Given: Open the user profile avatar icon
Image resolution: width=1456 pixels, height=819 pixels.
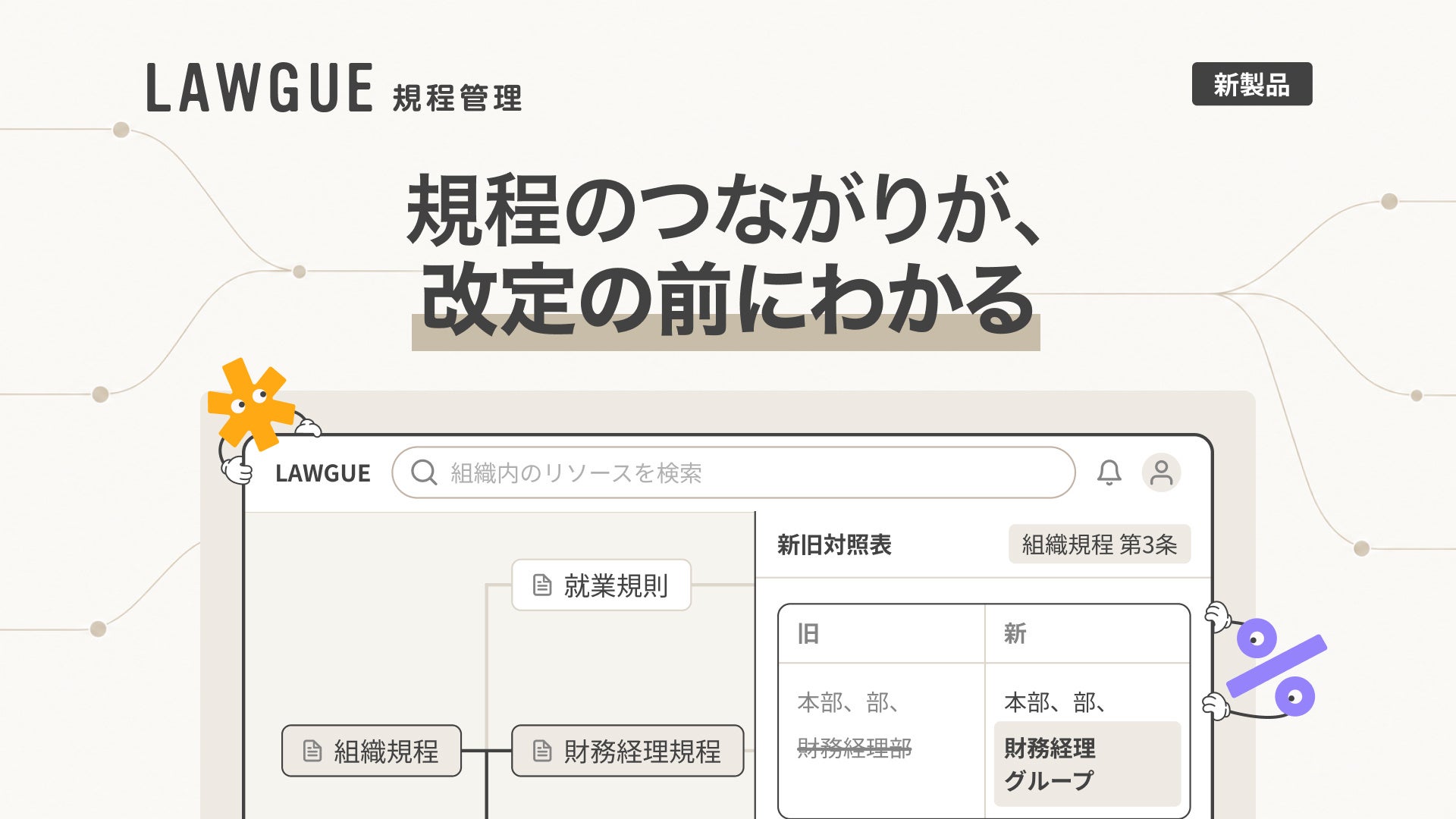Looking at the screenshot, I should pos(1161,472).
